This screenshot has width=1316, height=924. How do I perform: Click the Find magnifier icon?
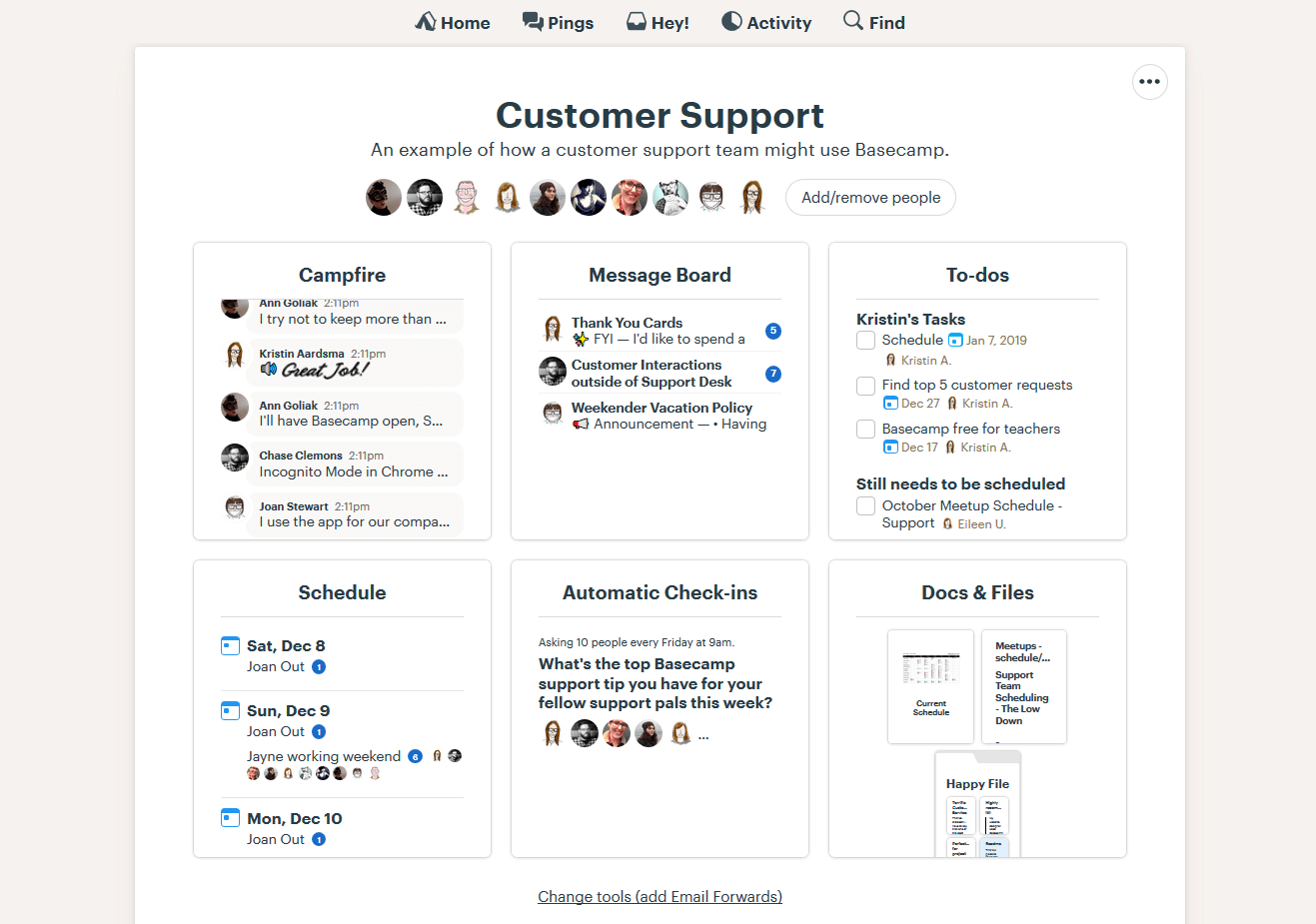[853, 20]
